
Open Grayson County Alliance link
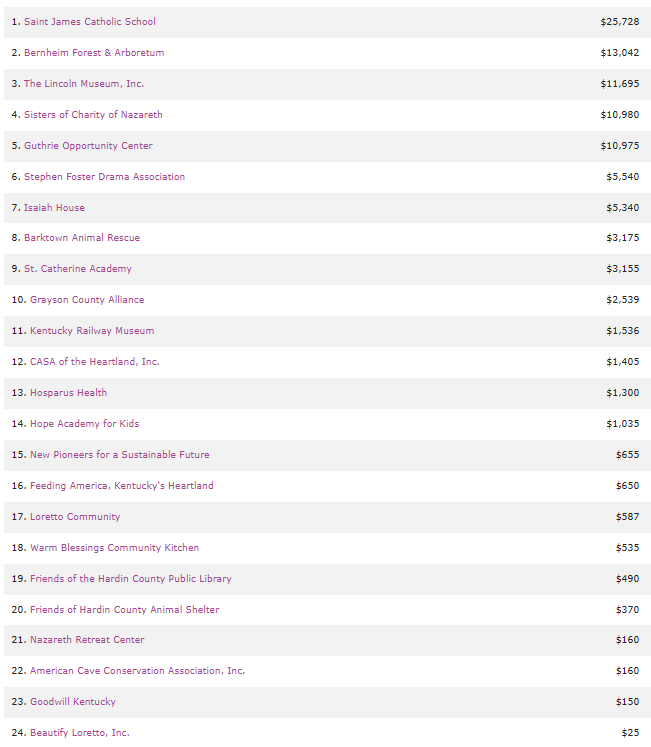pyautogui.click(x=87, y=300)
